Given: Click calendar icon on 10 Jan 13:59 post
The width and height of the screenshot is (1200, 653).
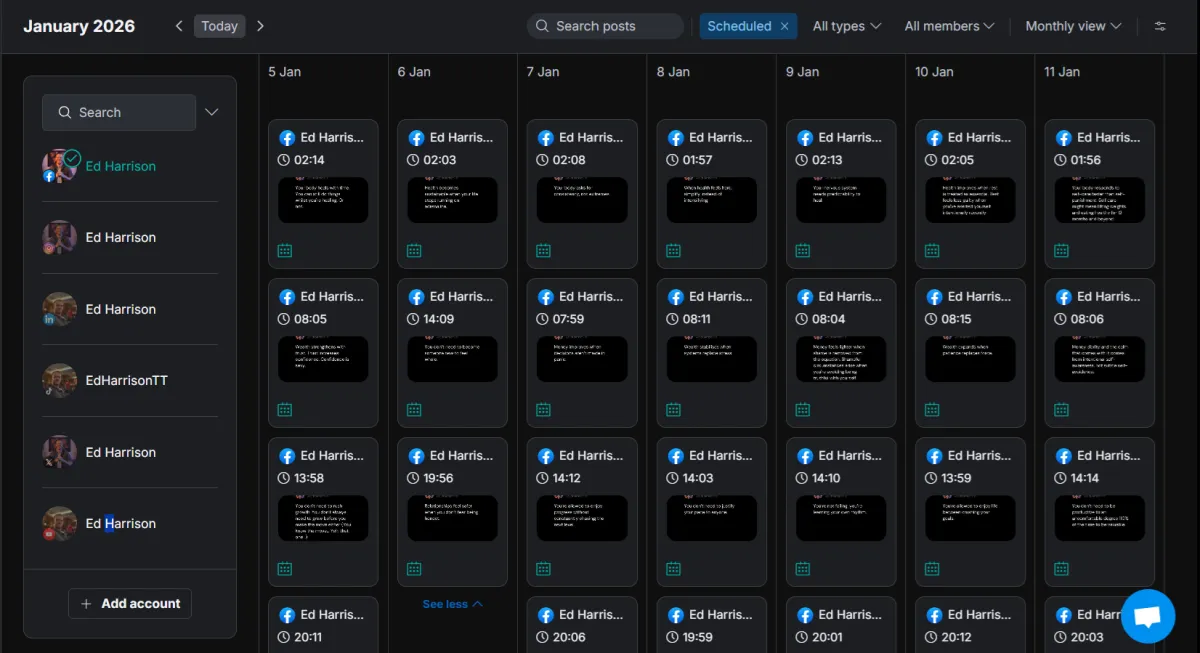Looking at the screenshot, I should coord(932,568).
